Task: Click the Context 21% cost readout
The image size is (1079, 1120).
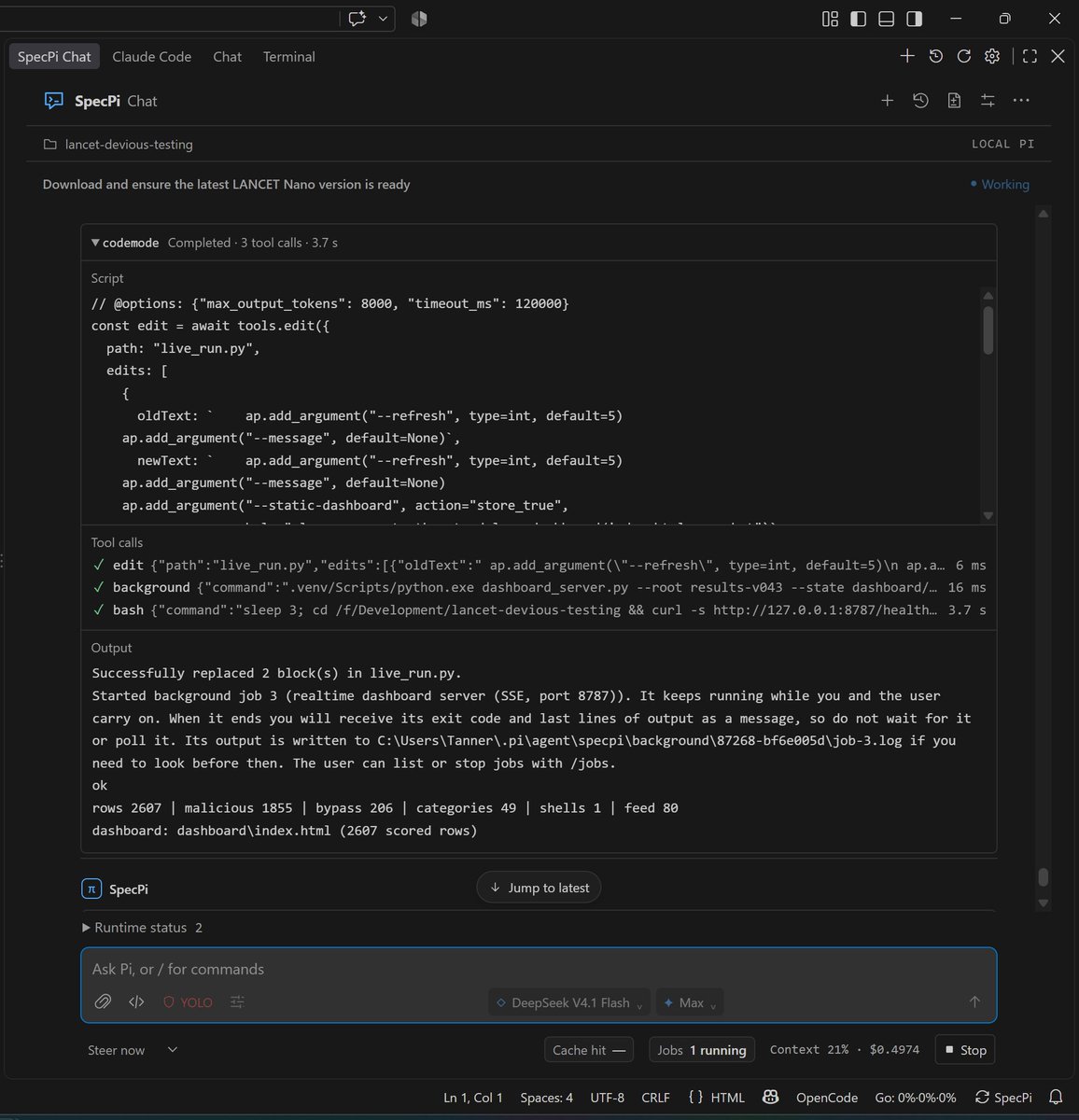Action: click(845, 1050)
